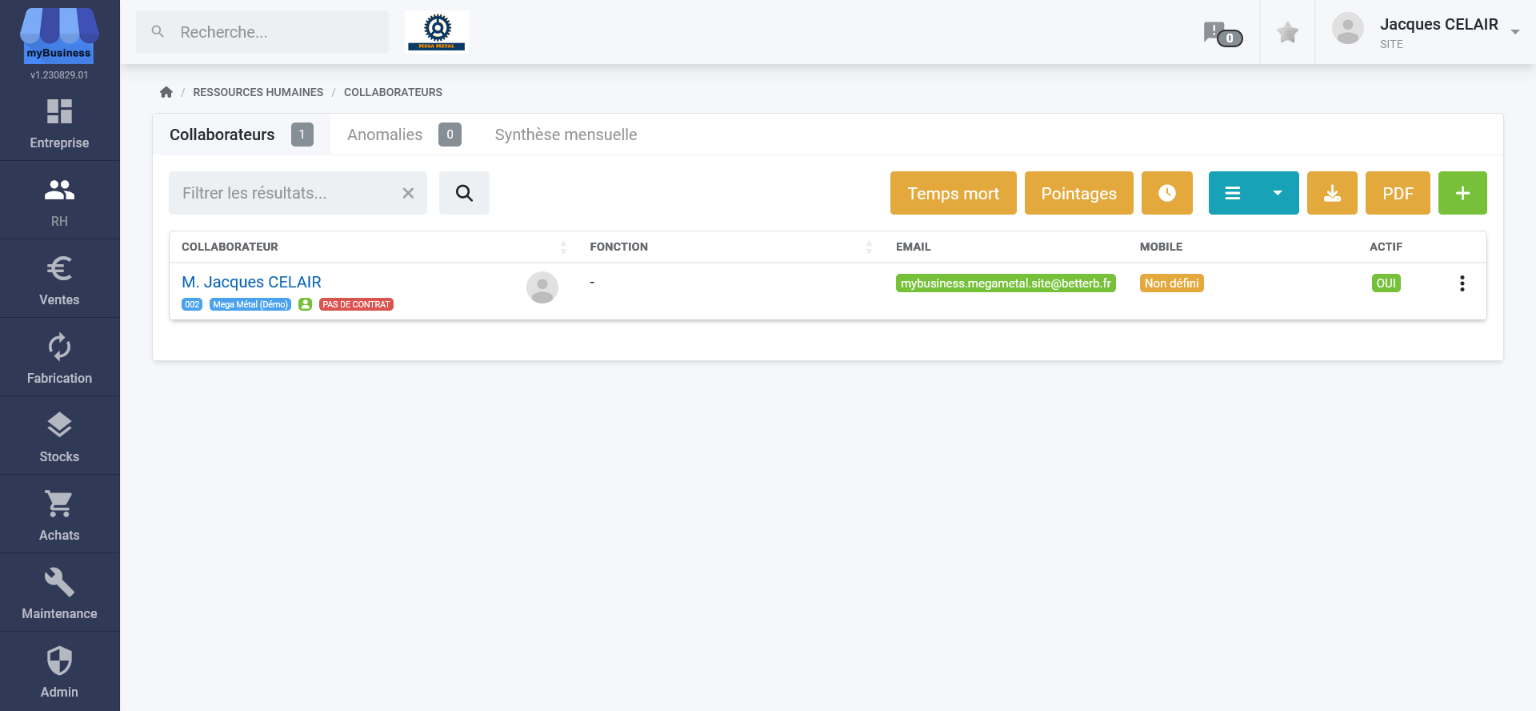The width and height of the screenshot is (1536, 711).
Task: Click the orange clock button
Action: coord(1167,193)
